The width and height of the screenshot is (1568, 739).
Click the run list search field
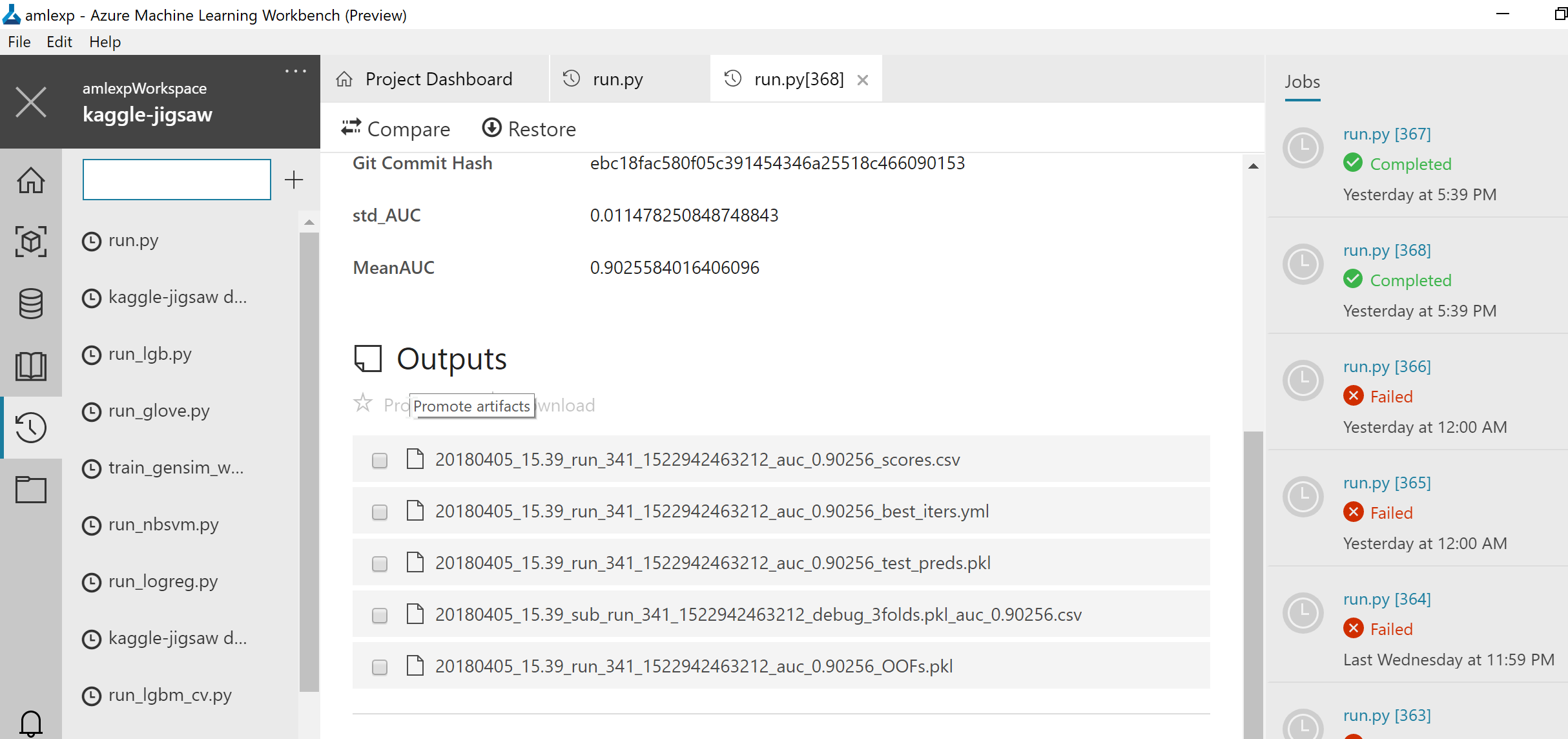pyautogui.click(x=177, y=180)
